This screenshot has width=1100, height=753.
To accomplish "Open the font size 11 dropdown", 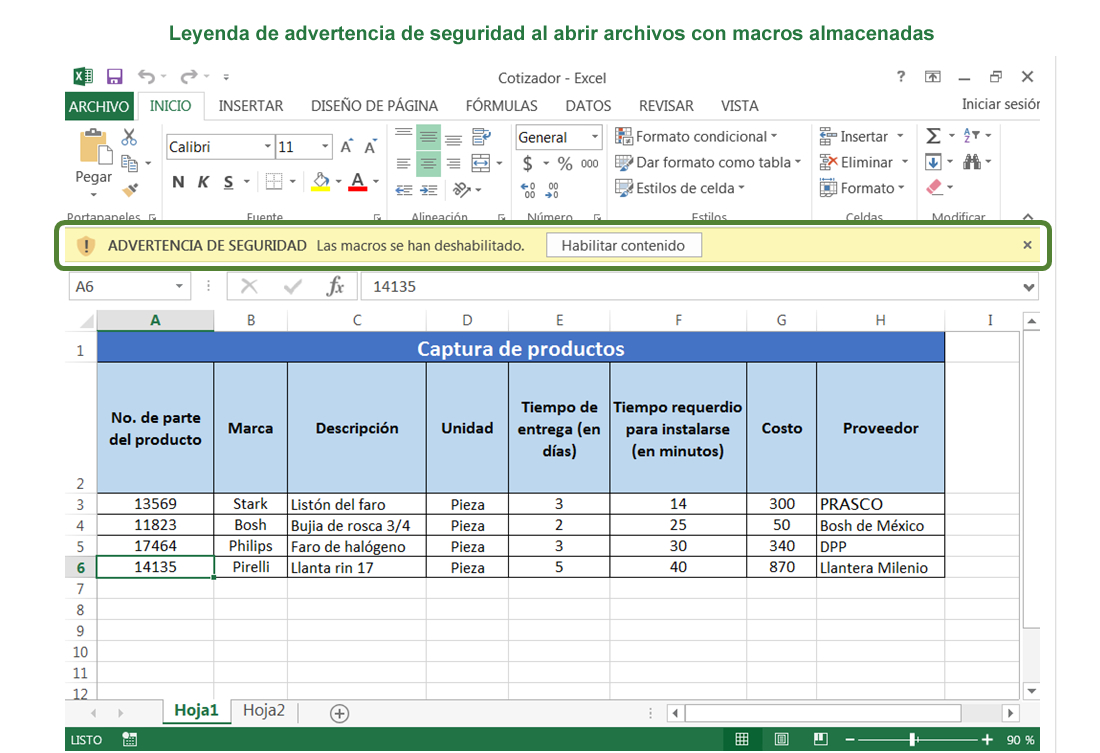I will click(325, 147).
